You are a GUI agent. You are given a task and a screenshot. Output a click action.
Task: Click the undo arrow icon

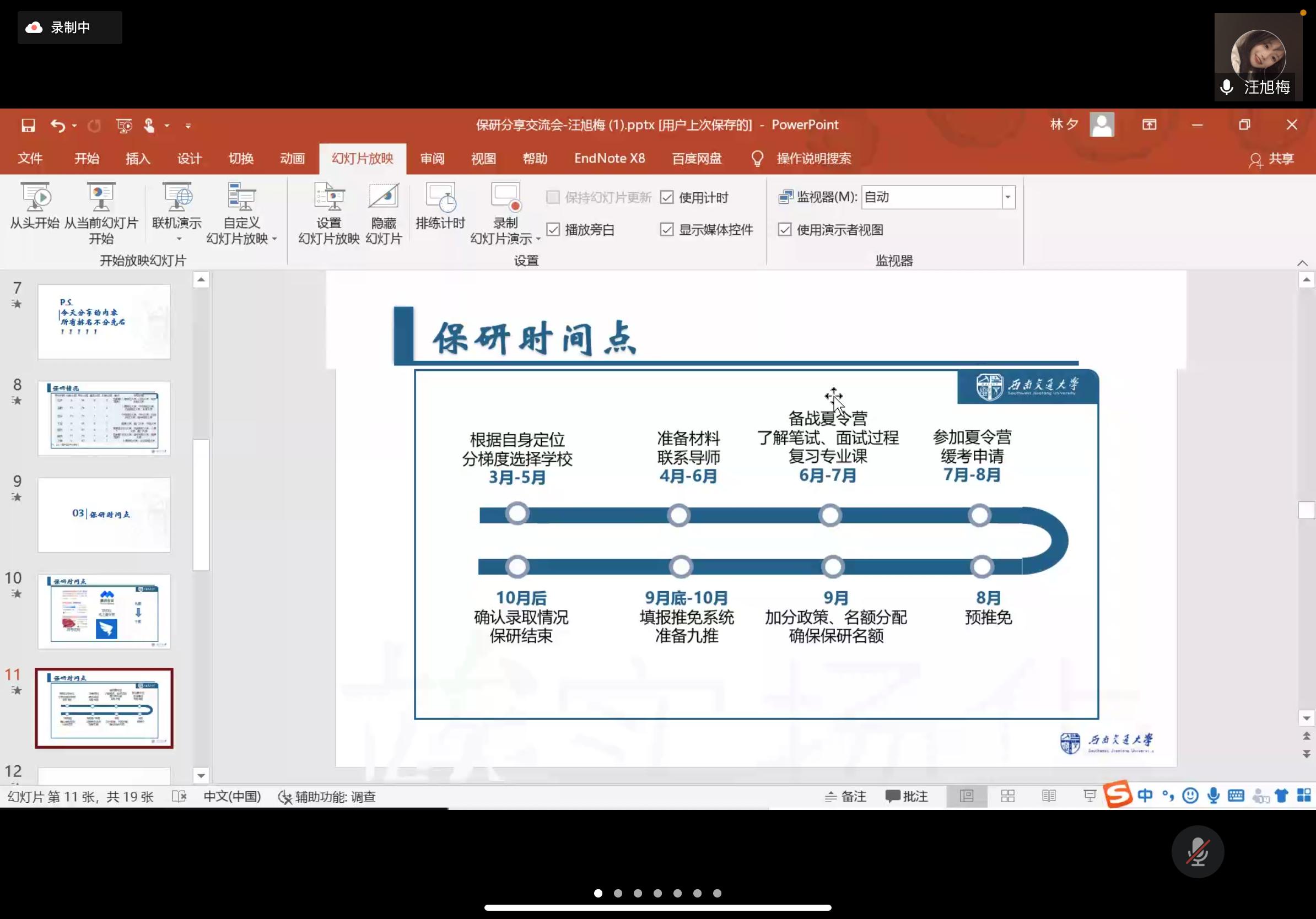click(x=57, y=126)
